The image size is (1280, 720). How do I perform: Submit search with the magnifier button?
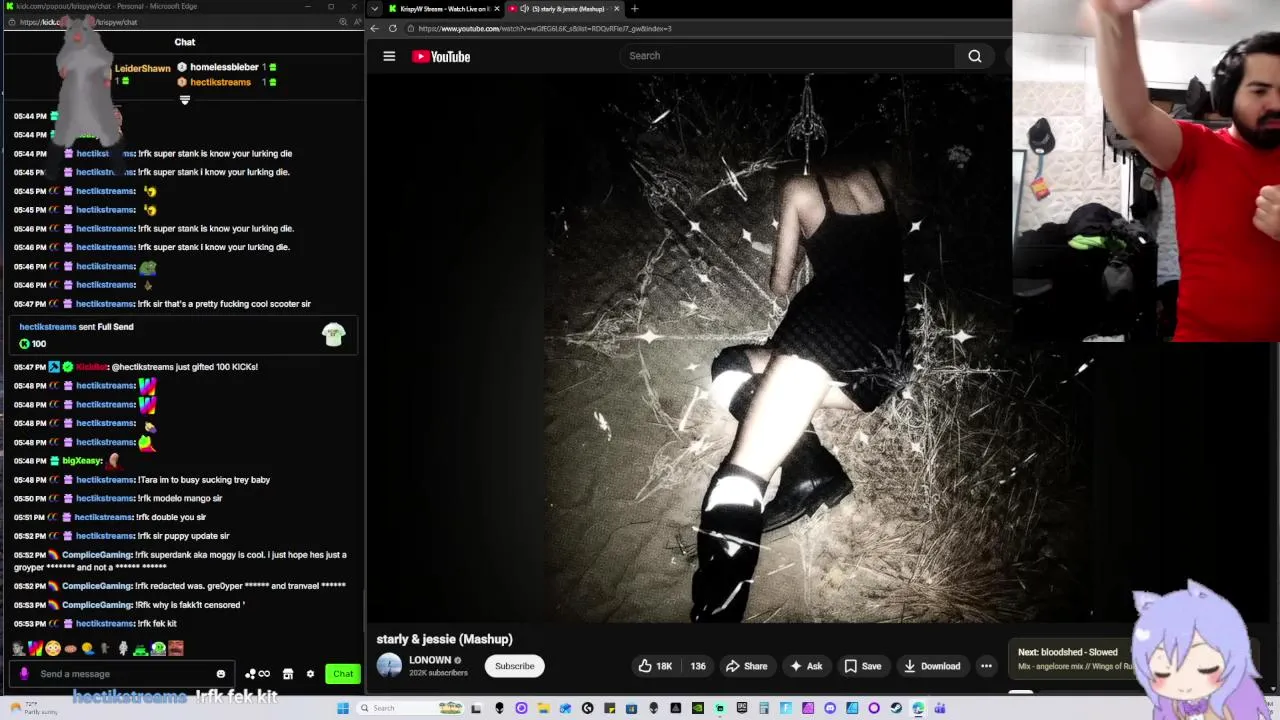point(975,56)
